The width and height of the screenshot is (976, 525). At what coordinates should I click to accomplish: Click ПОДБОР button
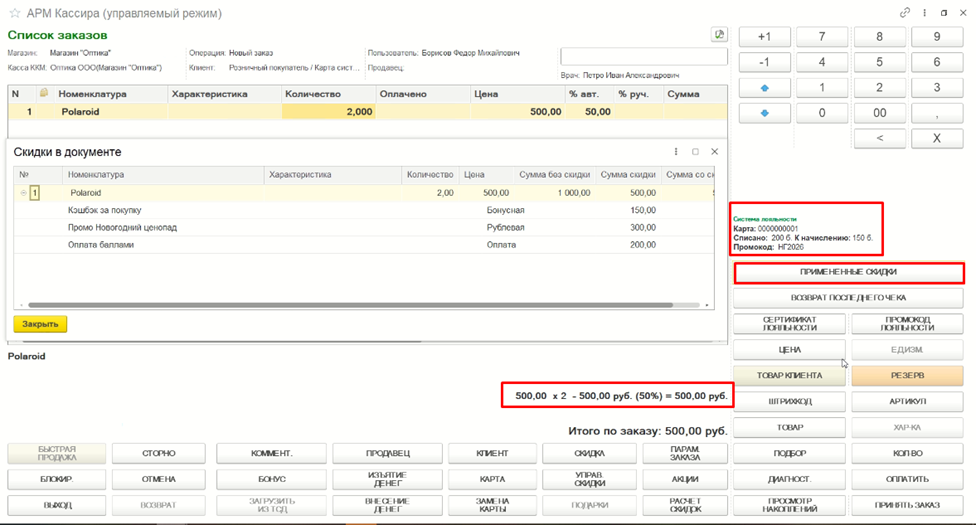pyautogui.click(x=789, y=453)
